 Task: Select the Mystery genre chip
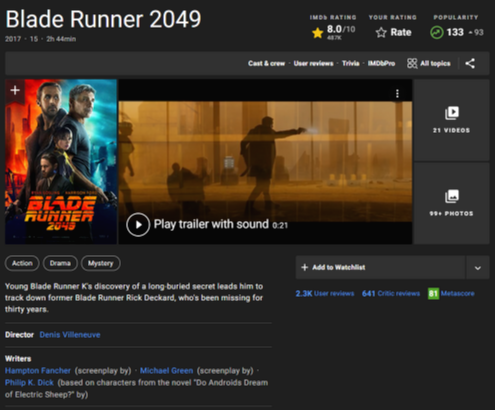101,263
